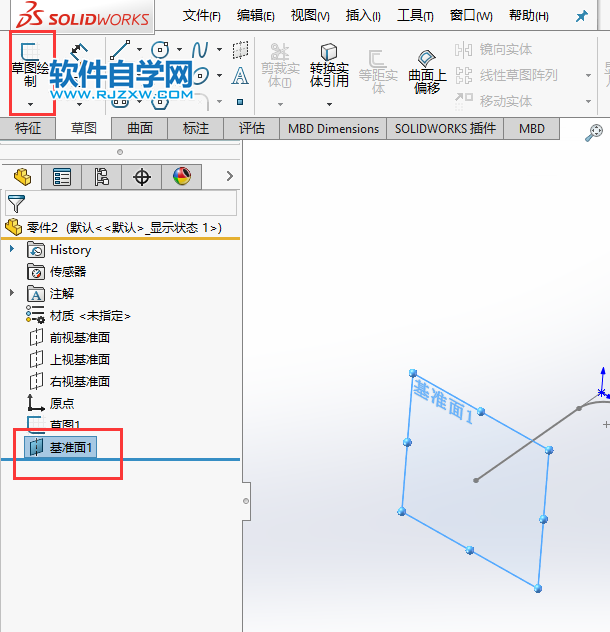Viewport: 610px width, 632px height.
Task: Switch to the 曲面 tab
Action: (x=140, y=129)
